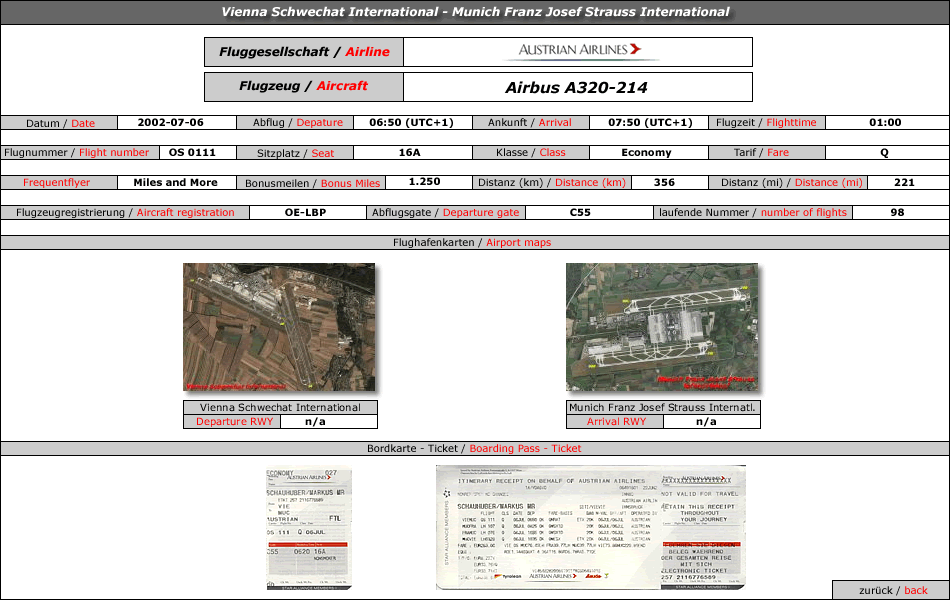The width and height of the screenshot is (950, 600).
Task: Click the departure gate value C55
Action: 580,213
